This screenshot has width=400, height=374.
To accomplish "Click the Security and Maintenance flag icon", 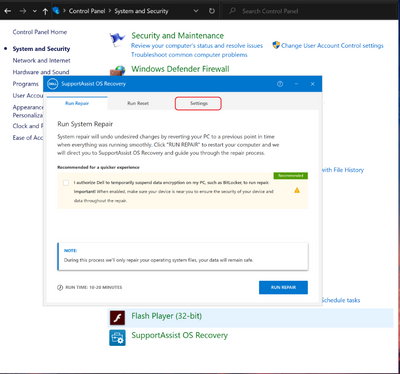I will click(117, 40).
